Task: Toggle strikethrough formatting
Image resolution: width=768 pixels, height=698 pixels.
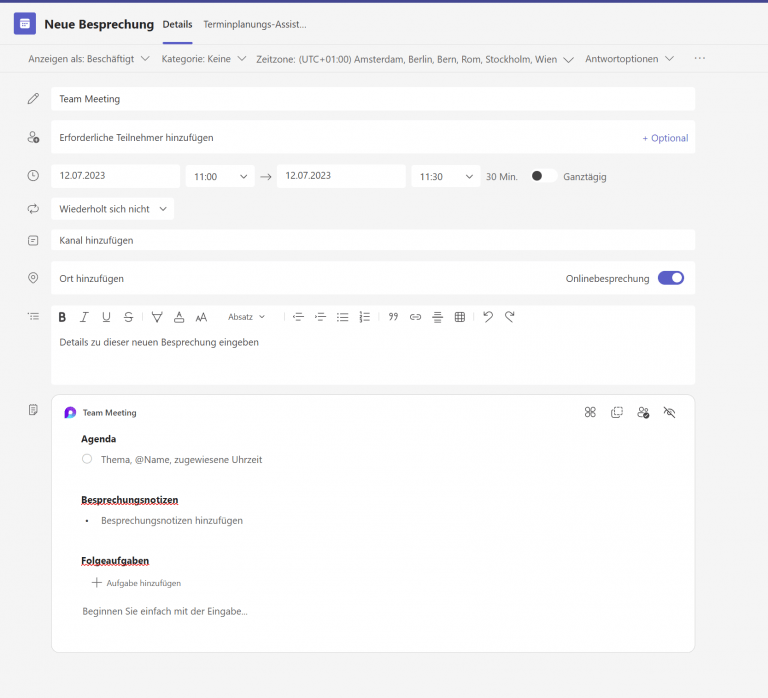Action: point(128,317)
